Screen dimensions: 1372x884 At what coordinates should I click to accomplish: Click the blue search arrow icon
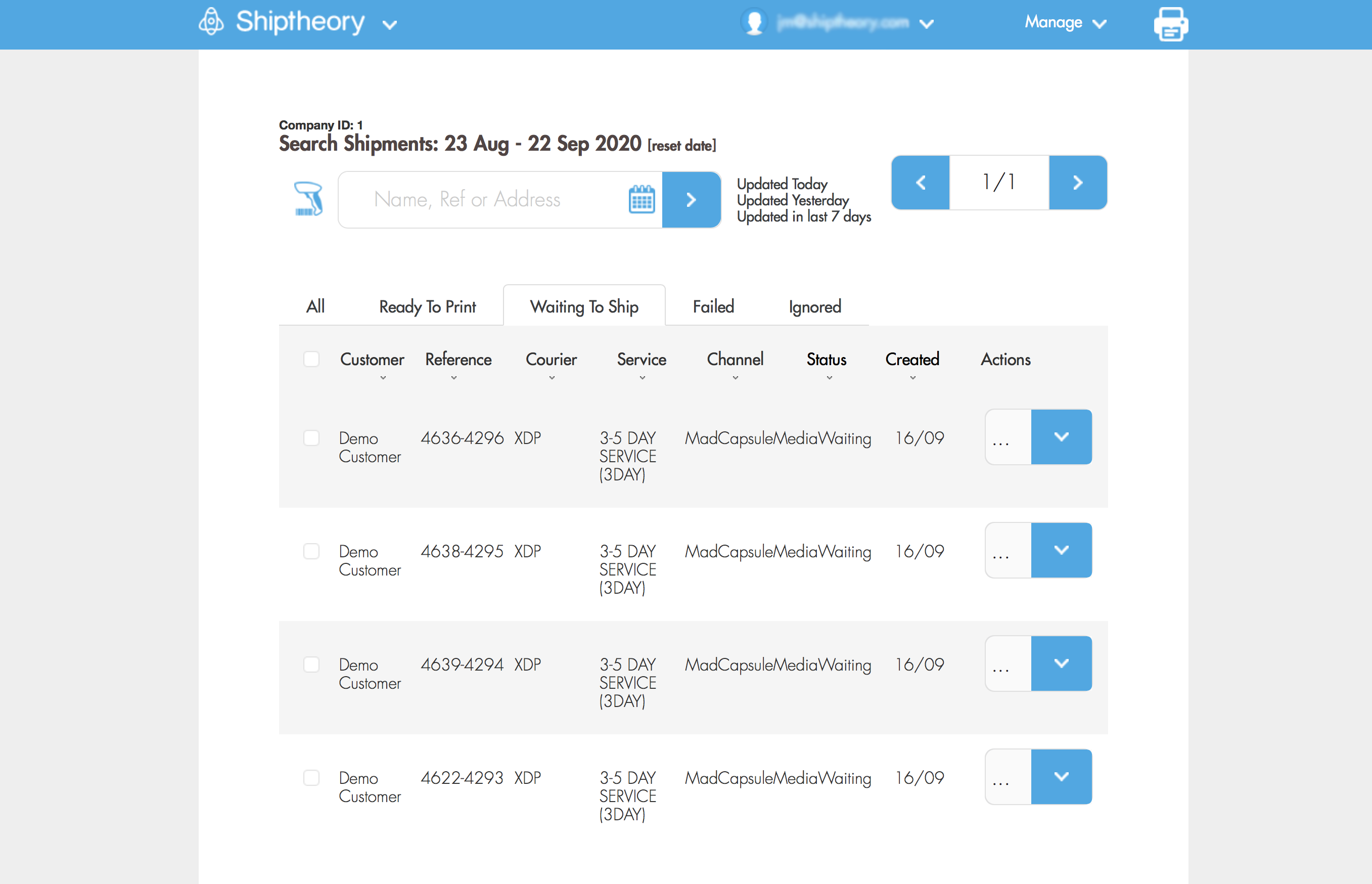coord(692,199)
